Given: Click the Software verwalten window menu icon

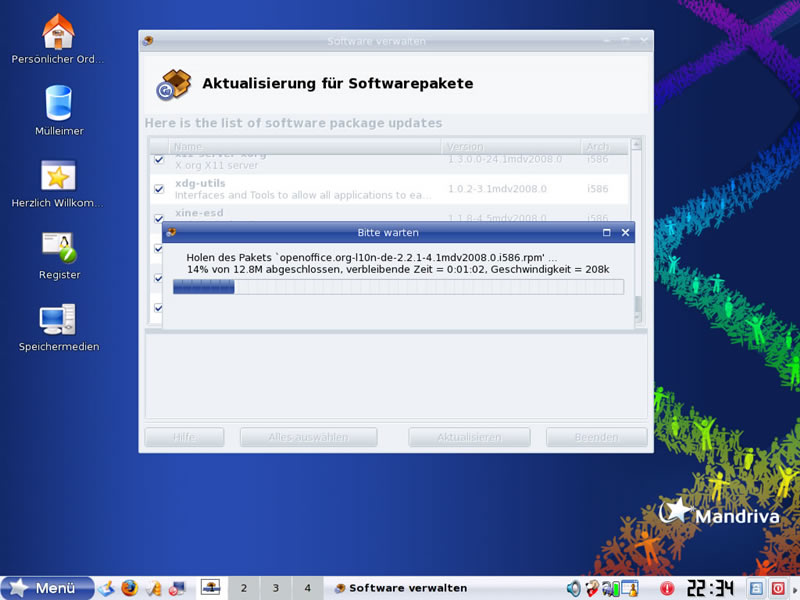Looking at the screenshot, I should (148, 41).
